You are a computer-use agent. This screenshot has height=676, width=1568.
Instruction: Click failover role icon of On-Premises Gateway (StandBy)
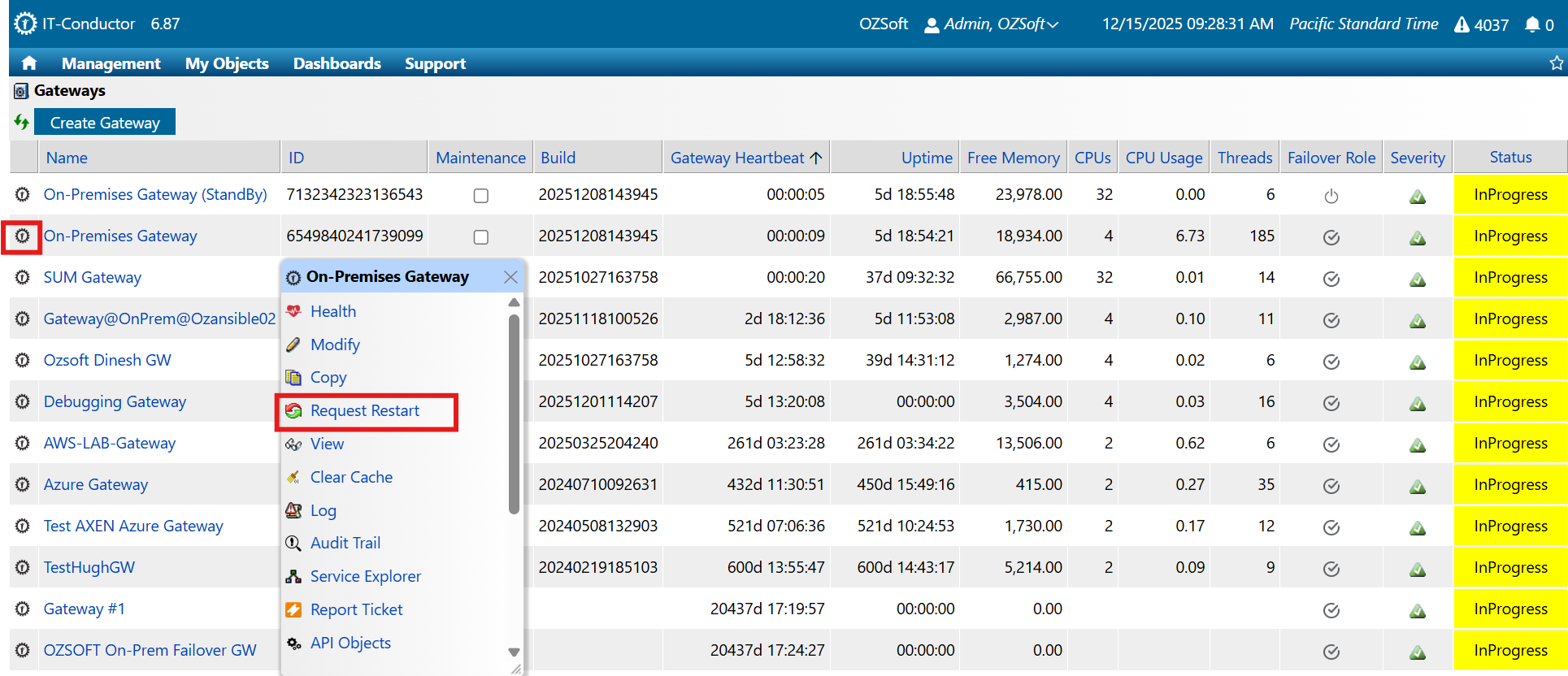pyautogui.click(x=1331, y=196)
